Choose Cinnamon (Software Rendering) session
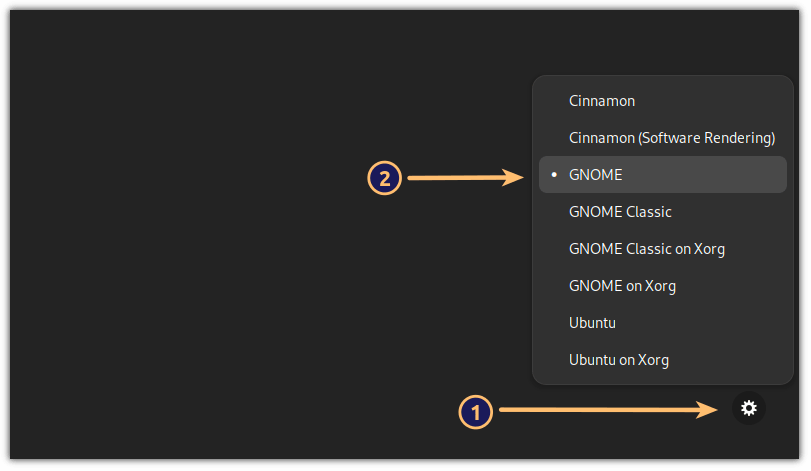Viewport: 811px width, 471px height. click(x=672, y=138)
